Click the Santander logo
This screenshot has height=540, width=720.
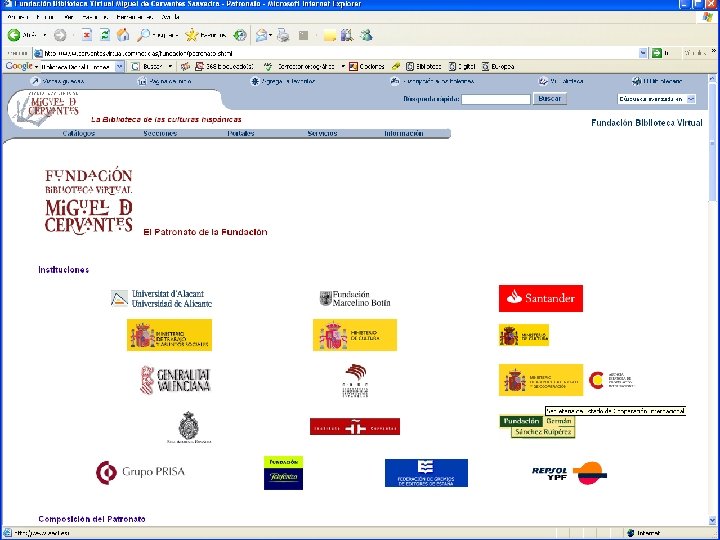tap(540, 298)
